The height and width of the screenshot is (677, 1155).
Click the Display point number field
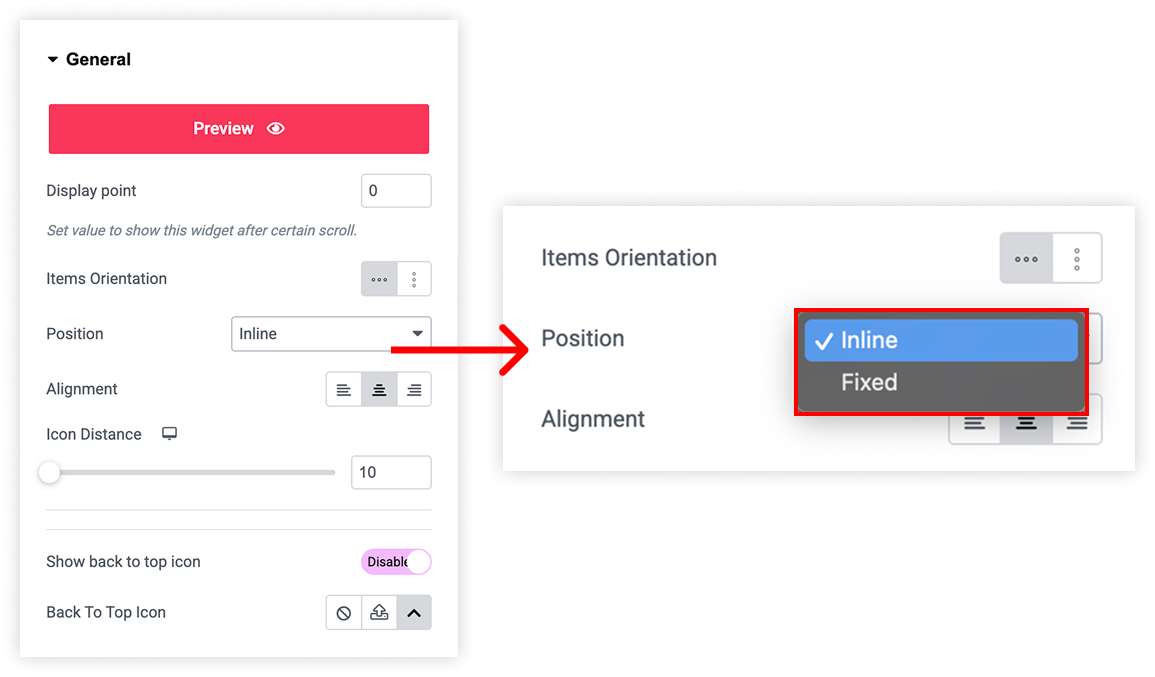396,191
